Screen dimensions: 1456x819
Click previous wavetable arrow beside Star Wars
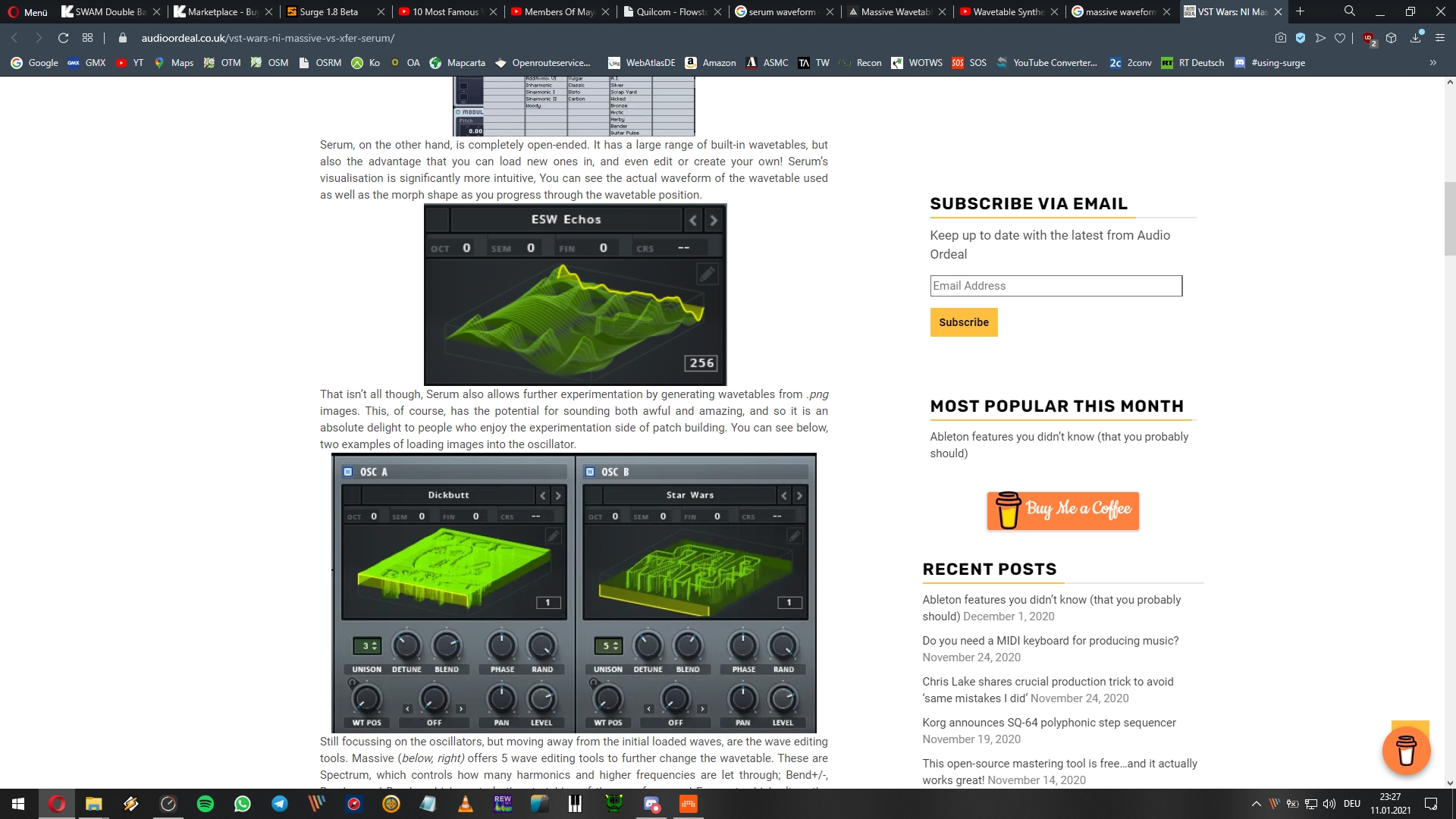click(x=784, y=495)
